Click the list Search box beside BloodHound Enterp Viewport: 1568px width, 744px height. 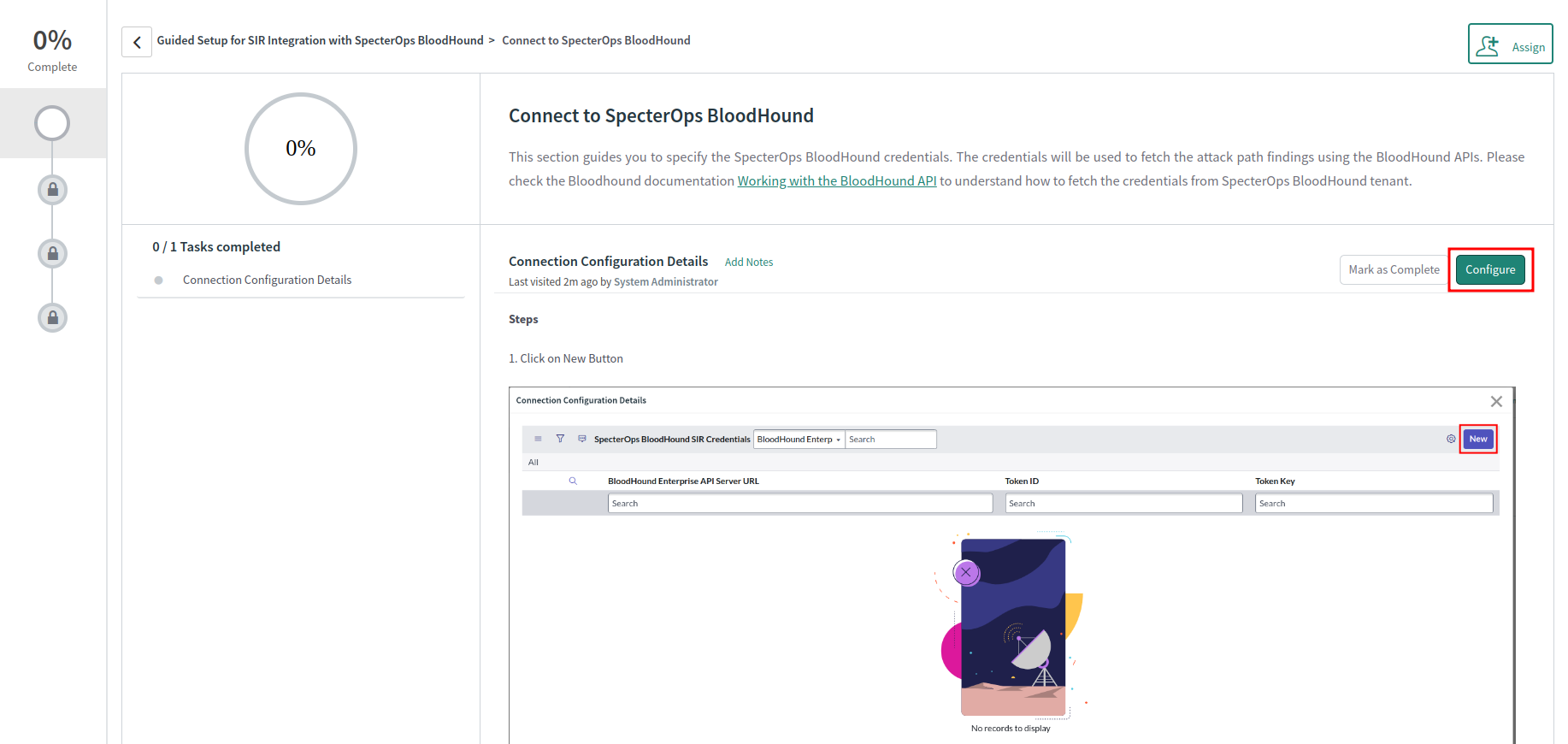[891, 440]
